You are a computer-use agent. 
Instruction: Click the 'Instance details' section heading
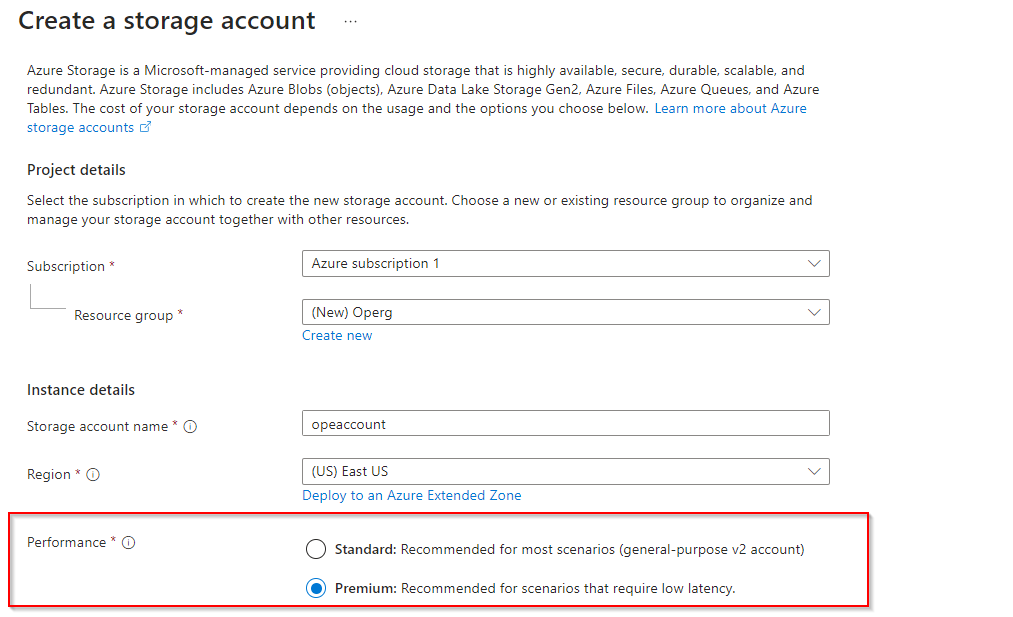pyautogui.click(x=81, y=390)
